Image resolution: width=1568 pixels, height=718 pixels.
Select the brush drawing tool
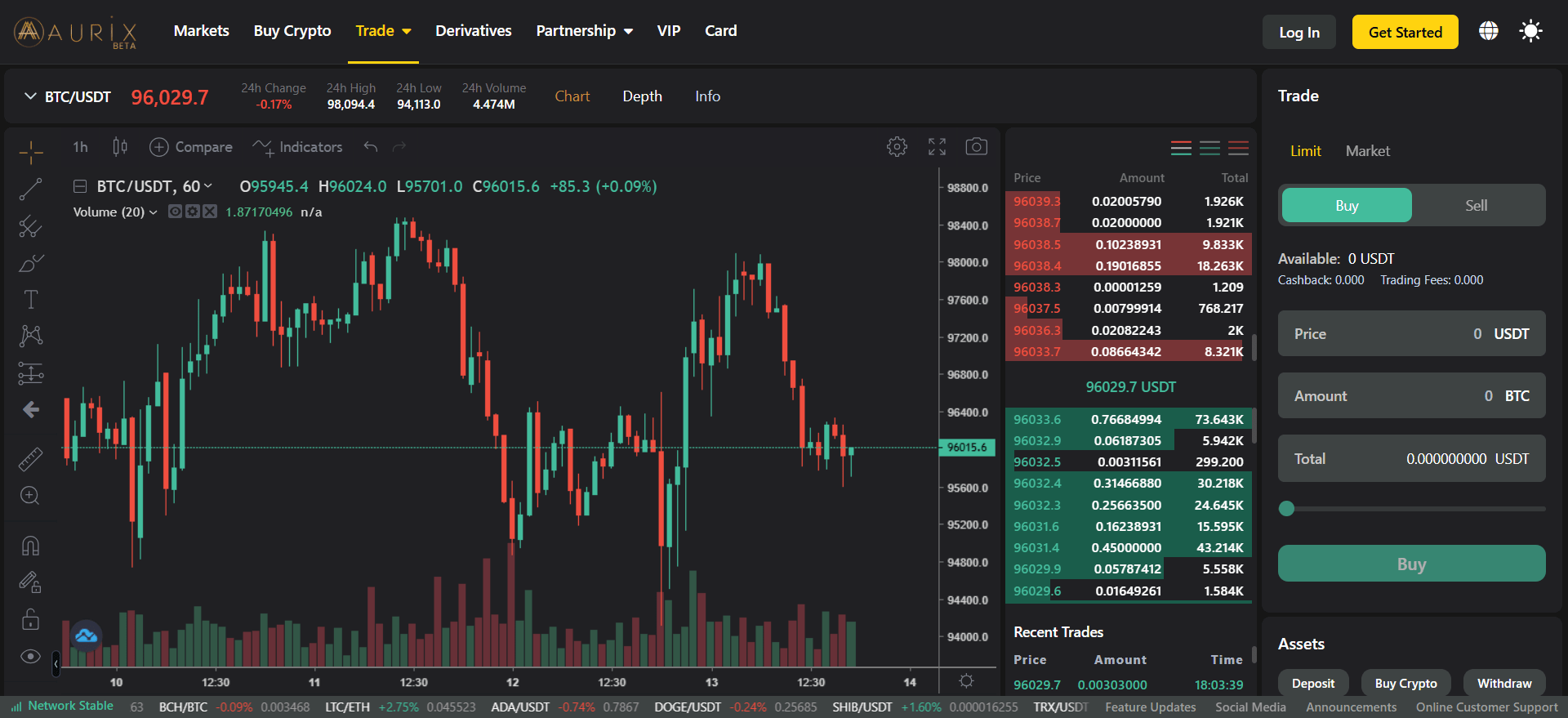pos(31,263)
